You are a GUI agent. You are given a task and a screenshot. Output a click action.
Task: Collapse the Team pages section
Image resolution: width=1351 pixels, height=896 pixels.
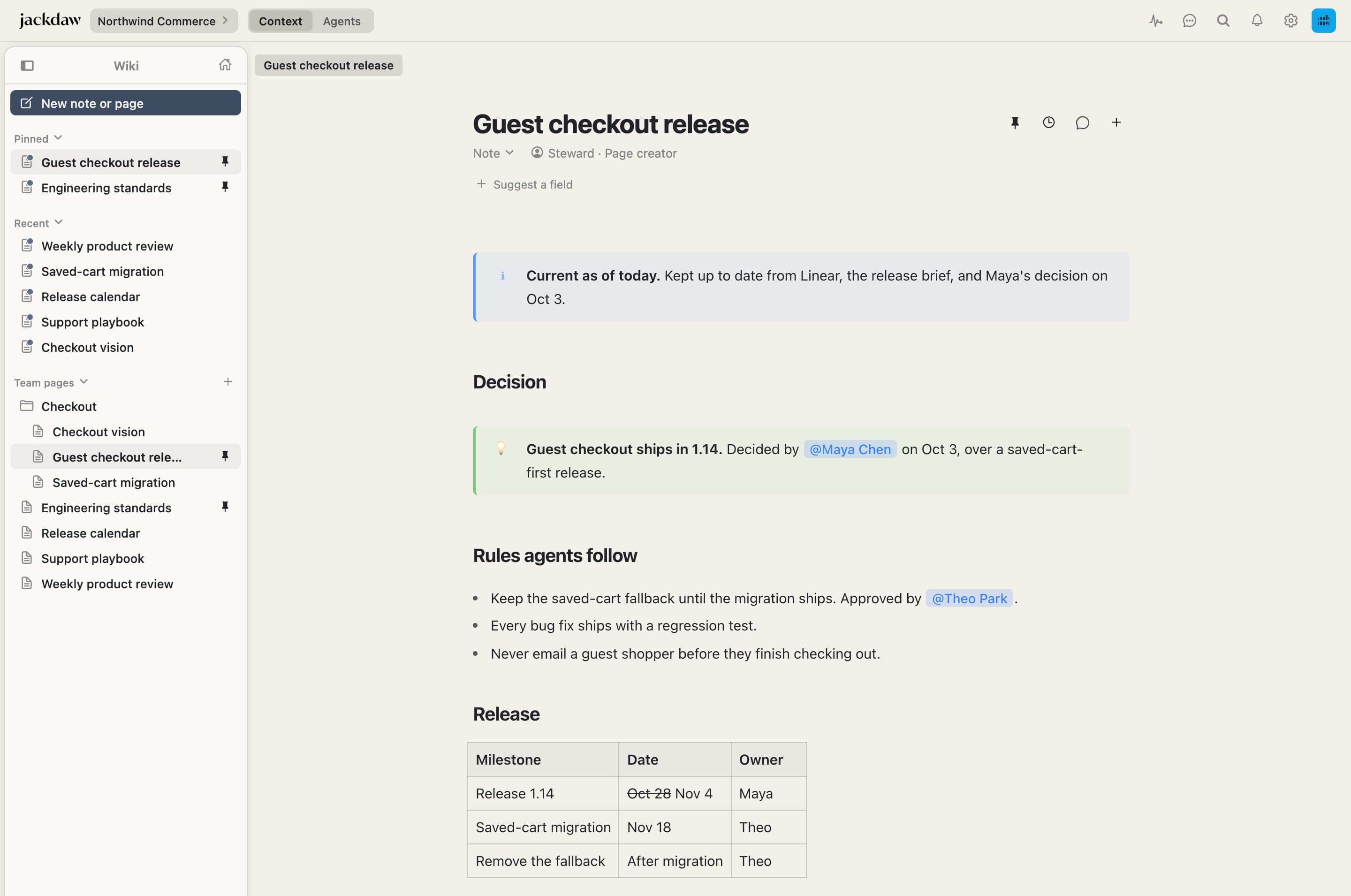51,382
